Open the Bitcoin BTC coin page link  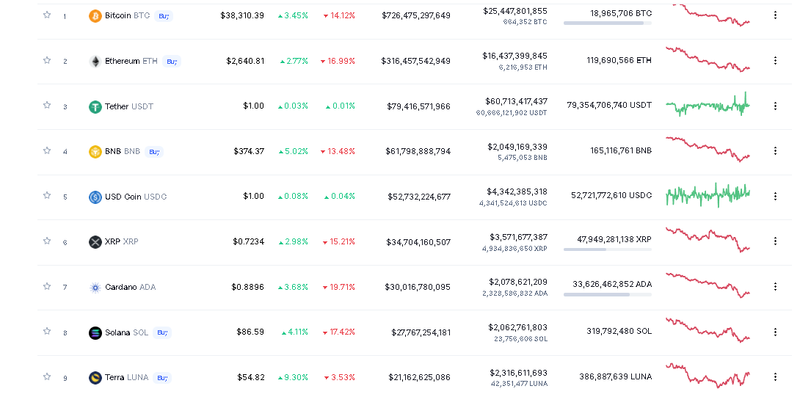(127, 16)
